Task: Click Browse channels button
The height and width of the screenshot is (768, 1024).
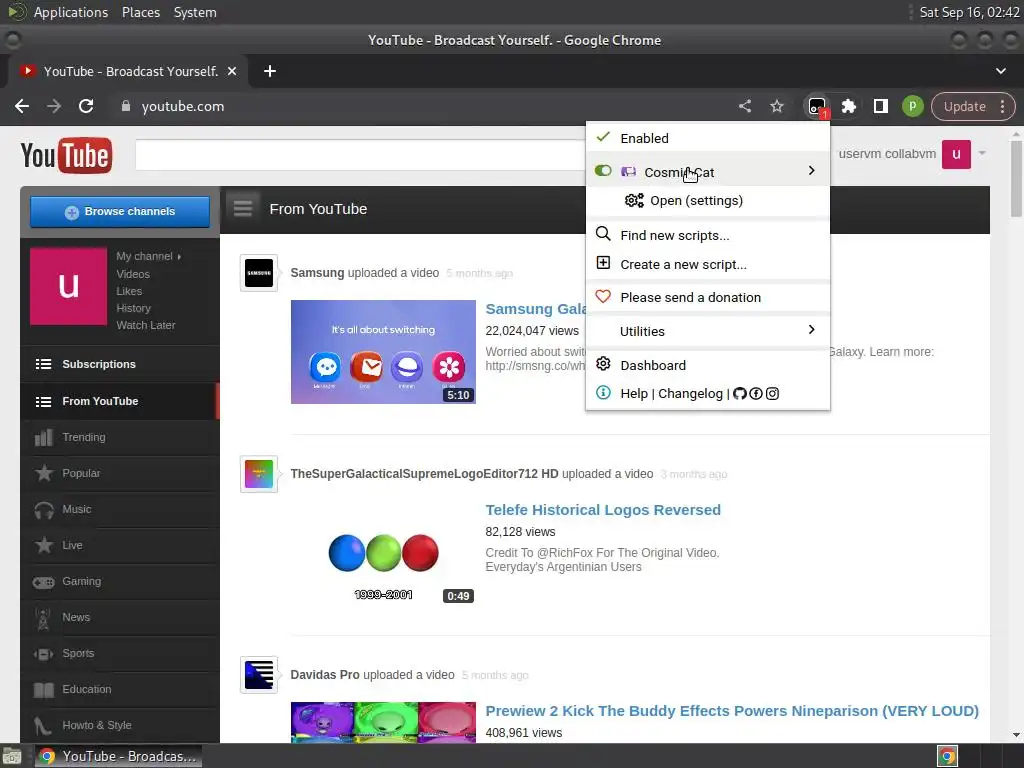Action: pyautogui.click(x=120, y=212)
